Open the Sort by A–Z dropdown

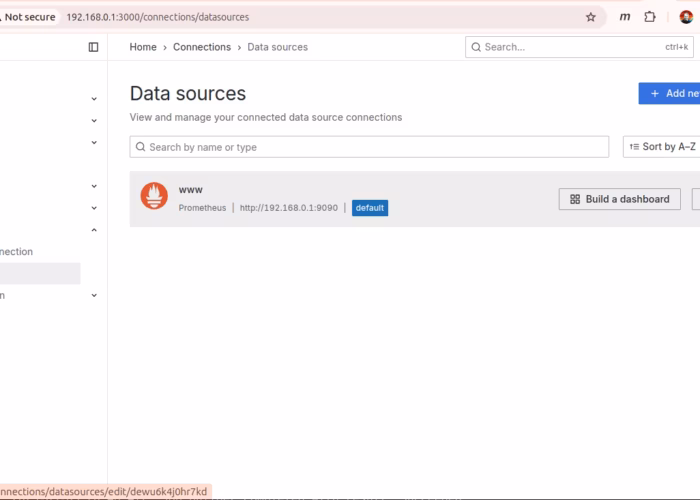[662, 147]
